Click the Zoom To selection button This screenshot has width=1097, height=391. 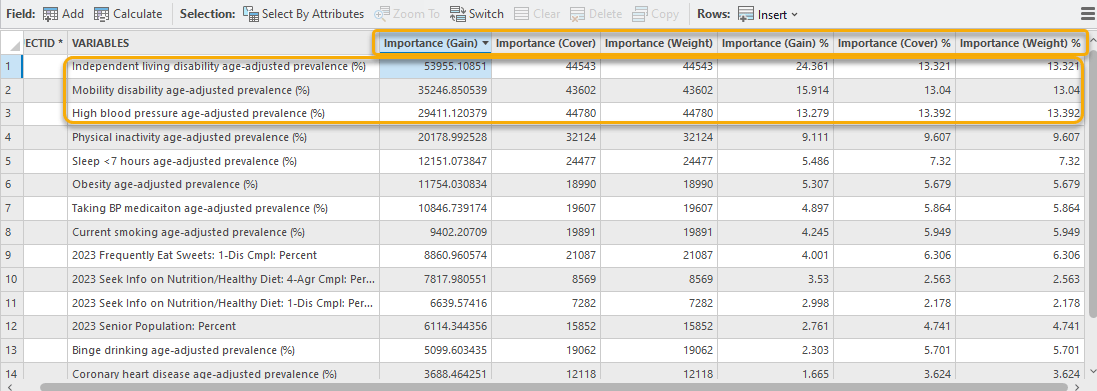(x=407, y=14)
